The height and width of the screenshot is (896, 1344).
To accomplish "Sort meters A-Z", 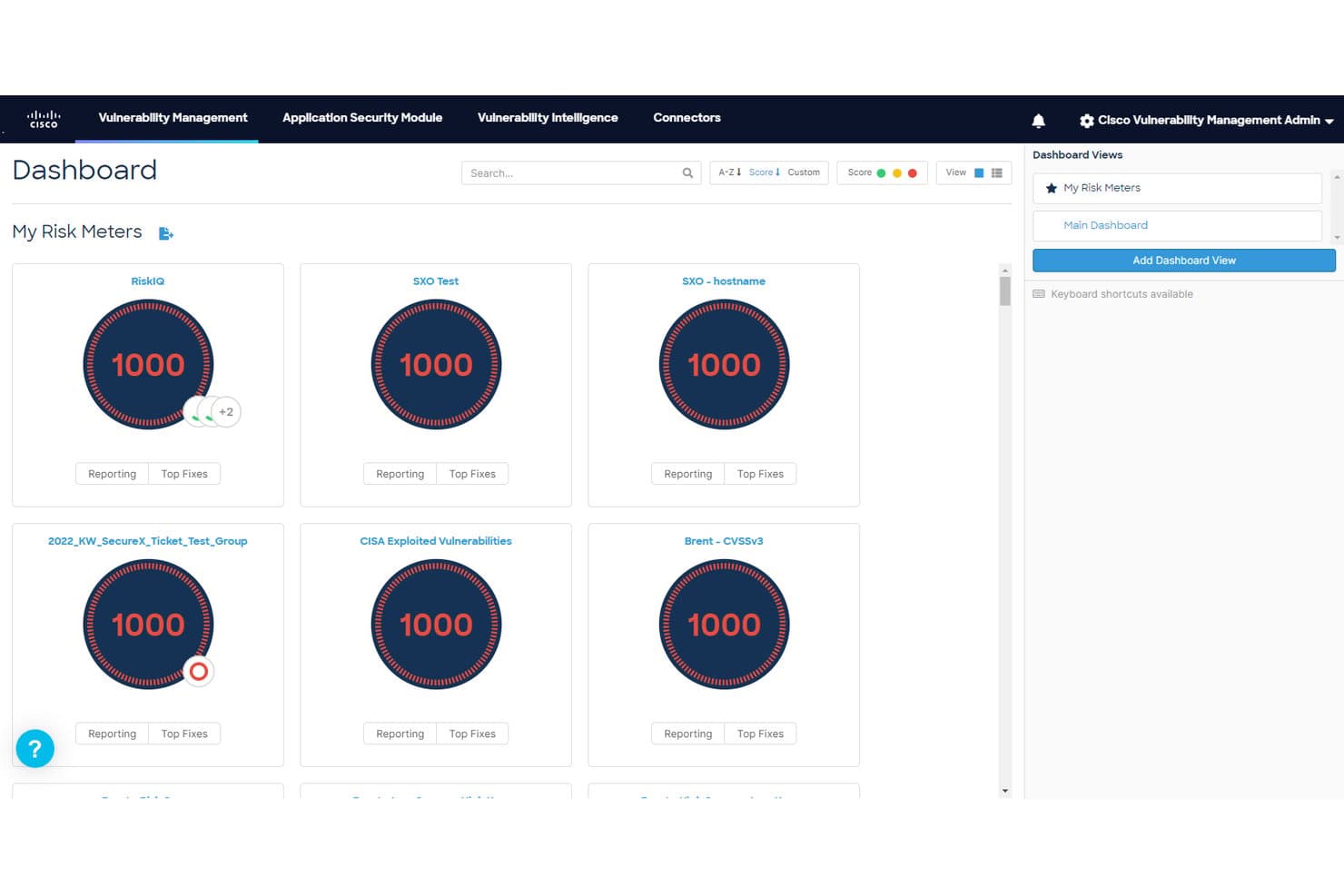I will (730, 172).
